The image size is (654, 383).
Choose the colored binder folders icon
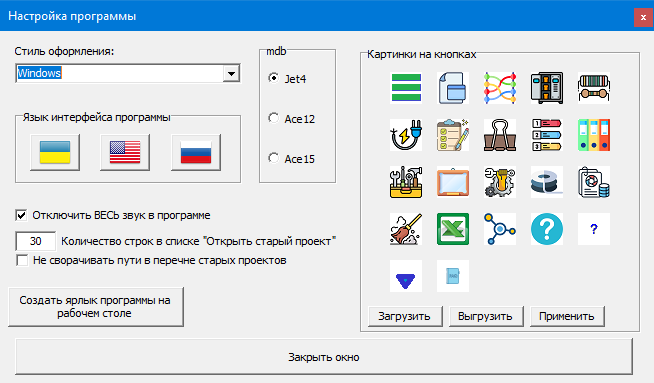coord(594,135)
